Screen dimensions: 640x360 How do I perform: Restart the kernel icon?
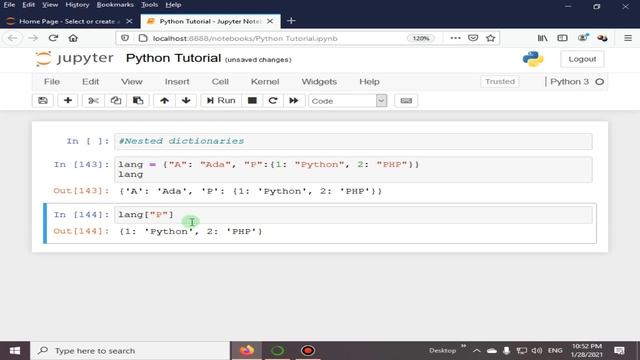coord(273,100)
